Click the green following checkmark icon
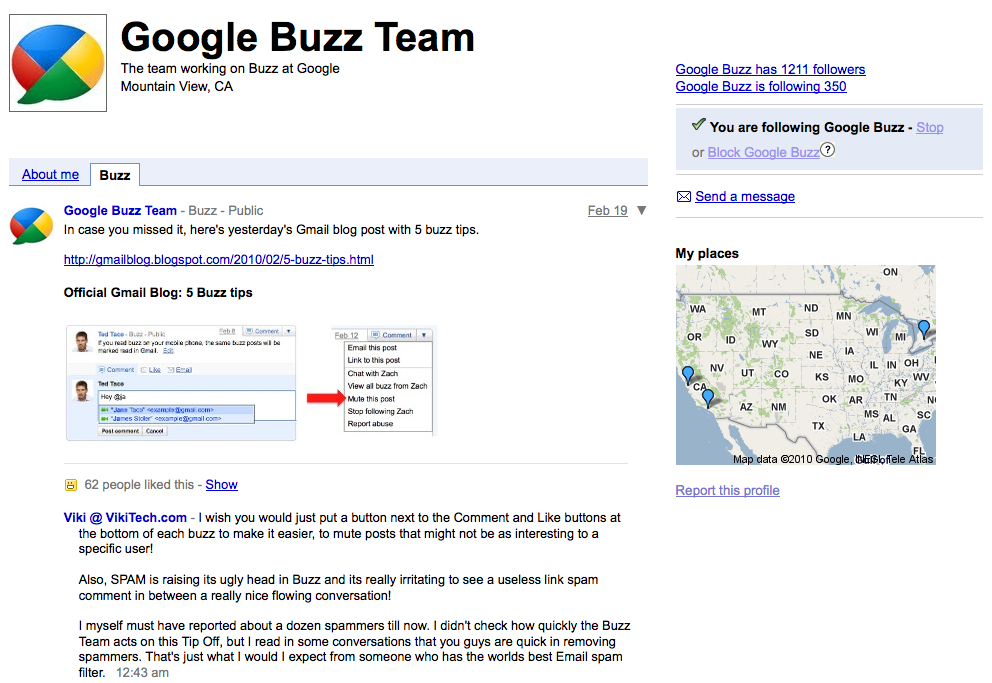Viewport: 992px width, 683px height. [x=698, y=126]
